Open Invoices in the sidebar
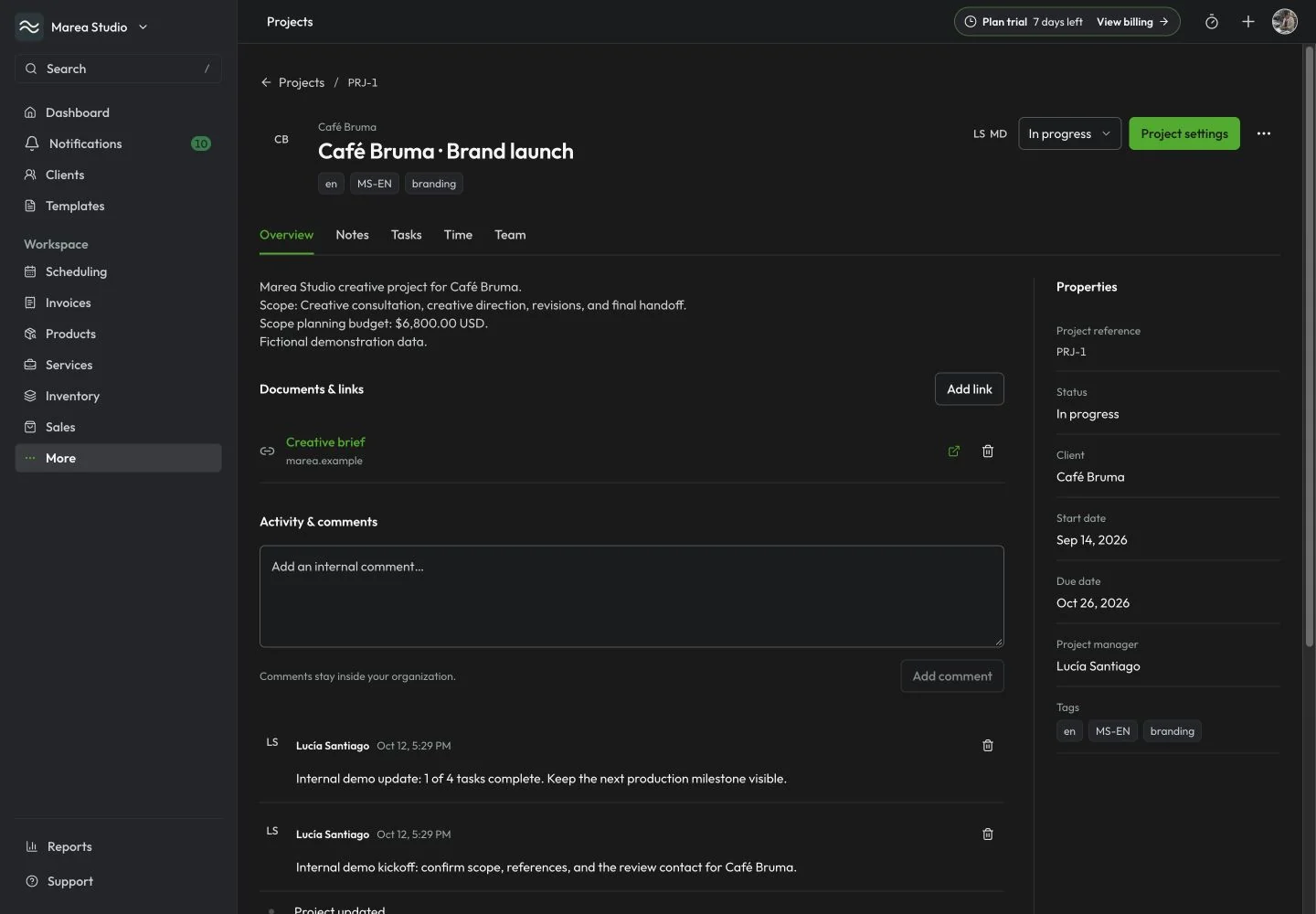 pyautogui.click(x=119, y=303)
